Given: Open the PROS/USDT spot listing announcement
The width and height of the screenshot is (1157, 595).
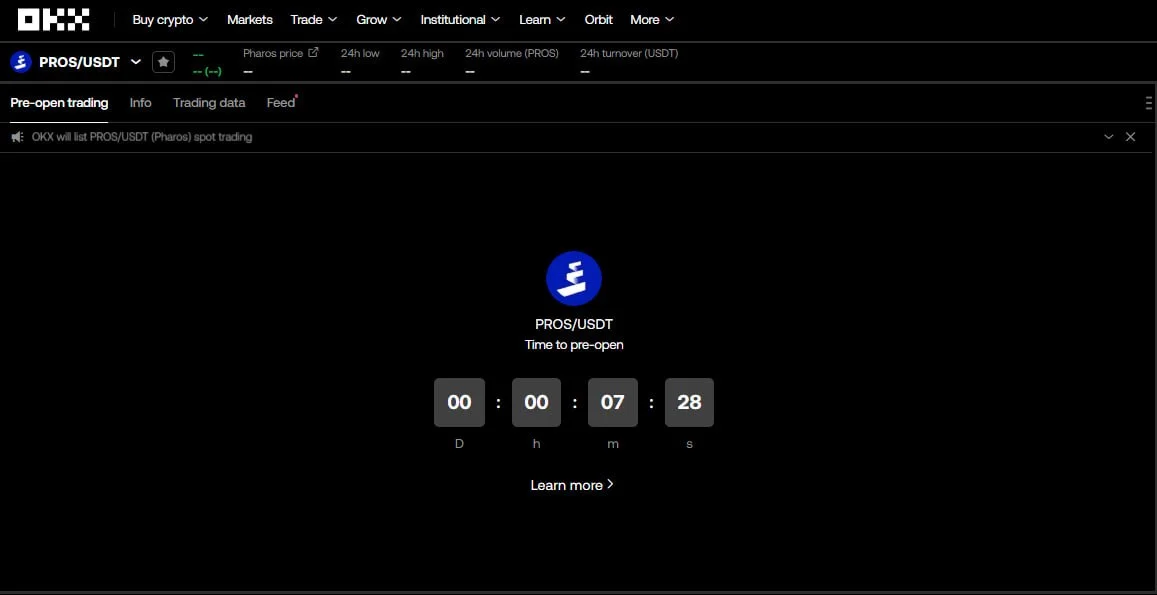Looking at the screenshot, I should (142, 137).
